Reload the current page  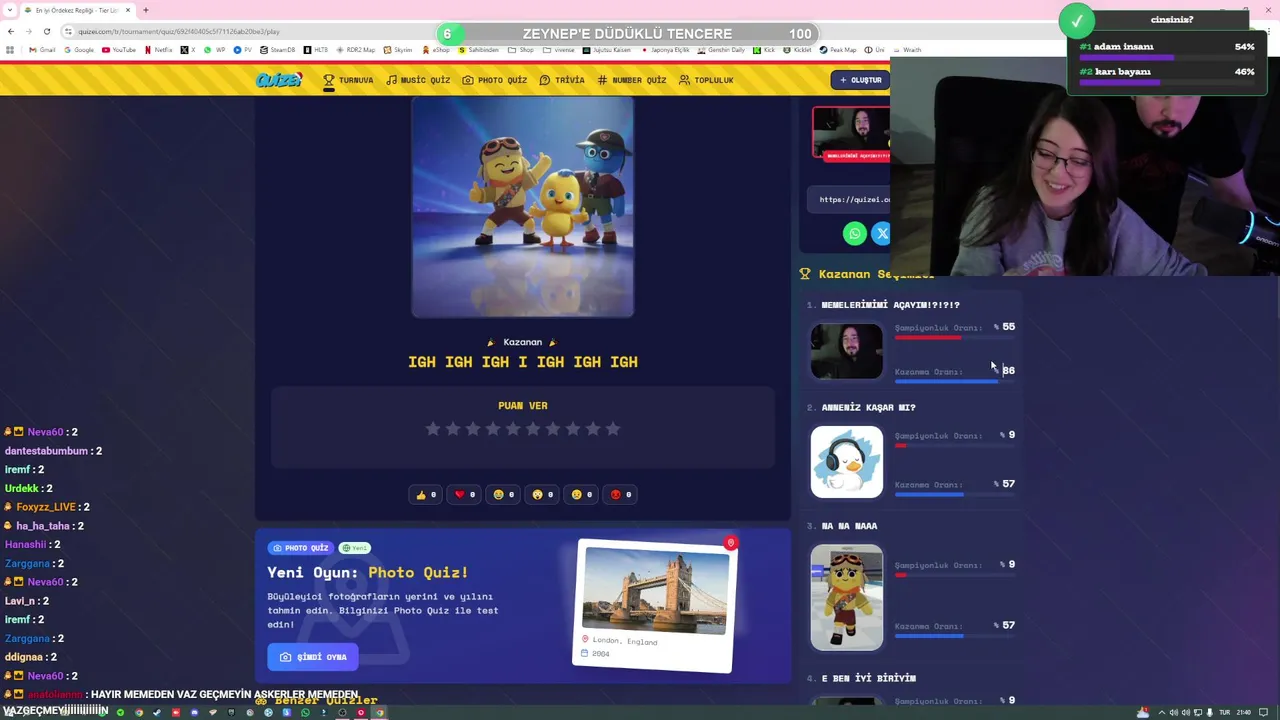click(47, 31)
